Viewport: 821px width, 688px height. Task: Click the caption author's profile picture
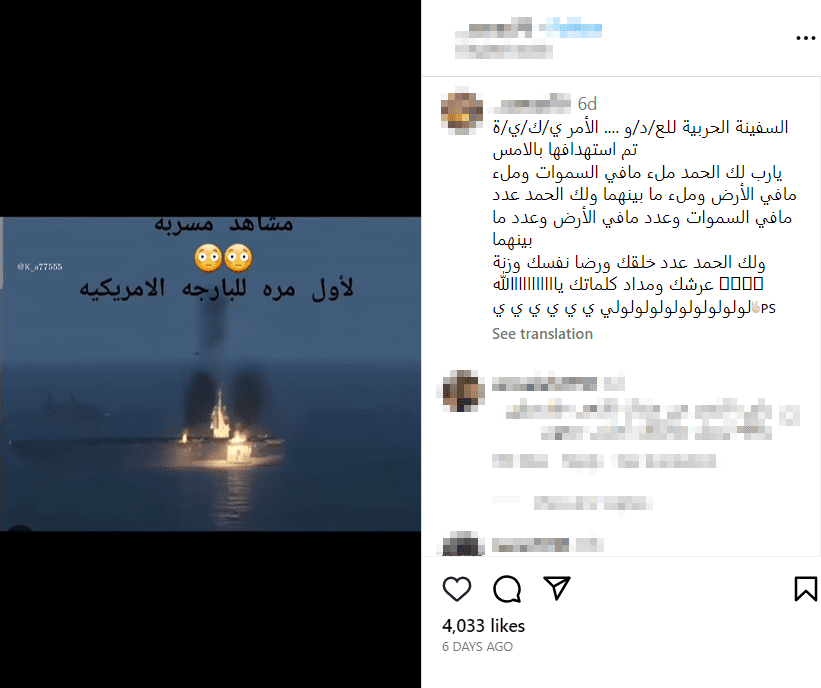pyautogui.click(x=462, y=110)
